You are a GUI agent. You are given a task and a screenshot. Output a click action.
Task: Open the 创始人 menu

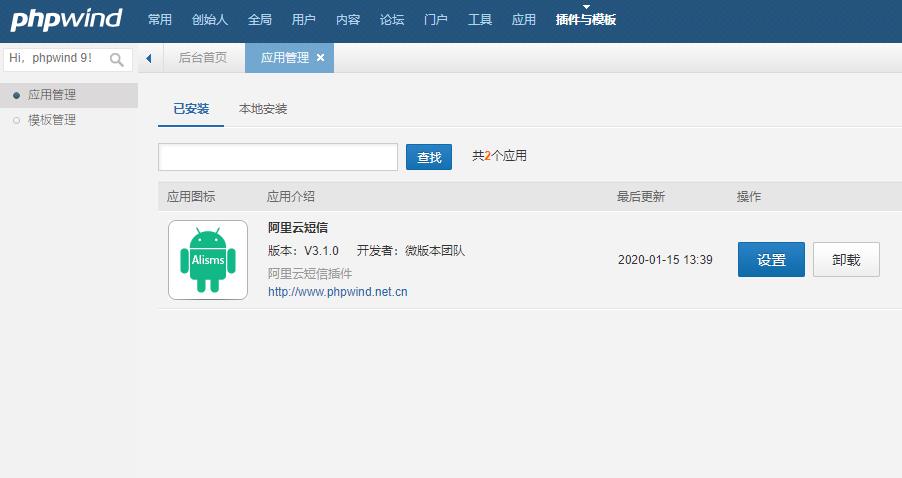pyautogui.click(x=210, y=20)
